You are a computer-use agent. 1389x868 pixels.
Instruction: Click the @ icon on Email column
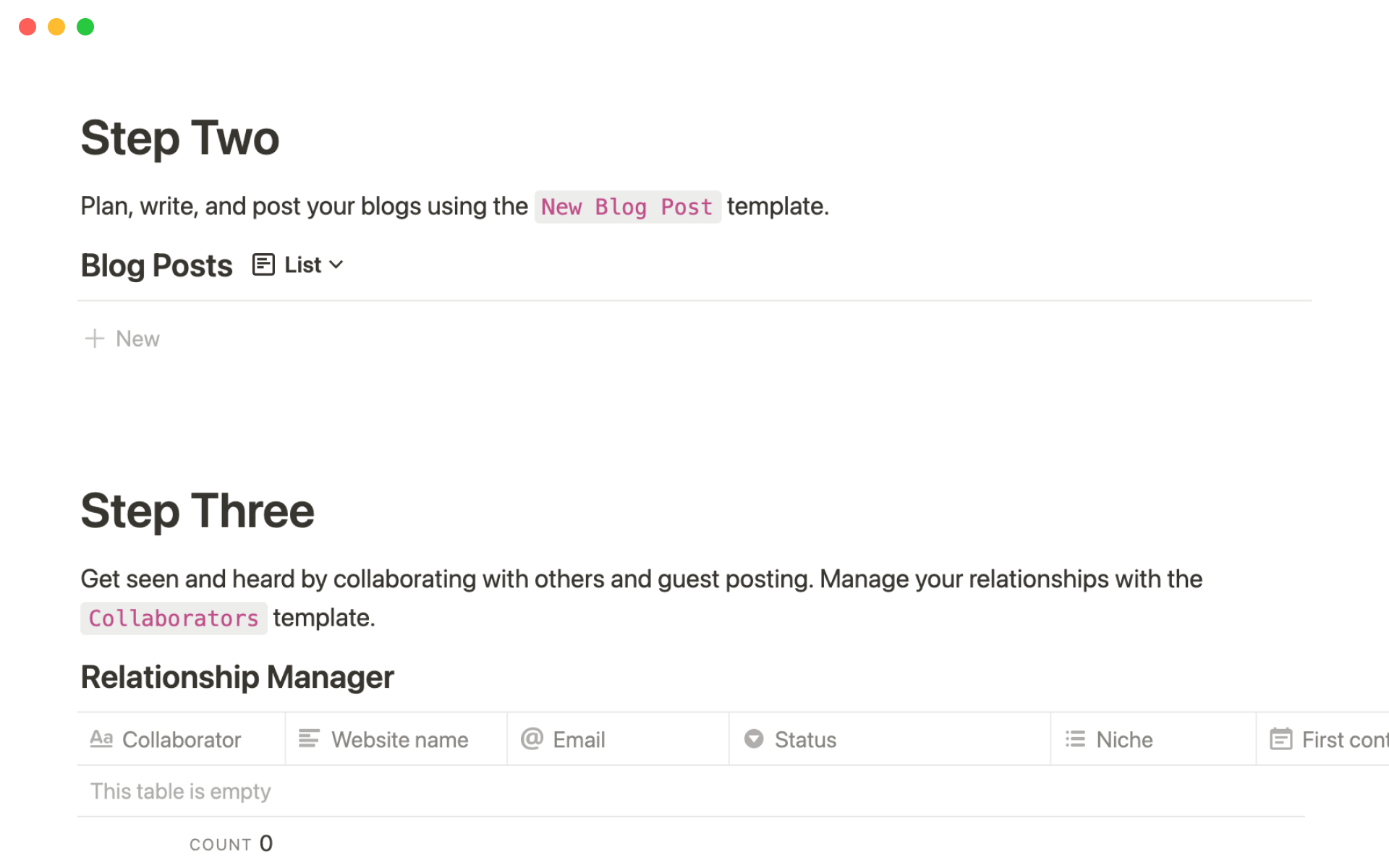[x=532, y=739]
